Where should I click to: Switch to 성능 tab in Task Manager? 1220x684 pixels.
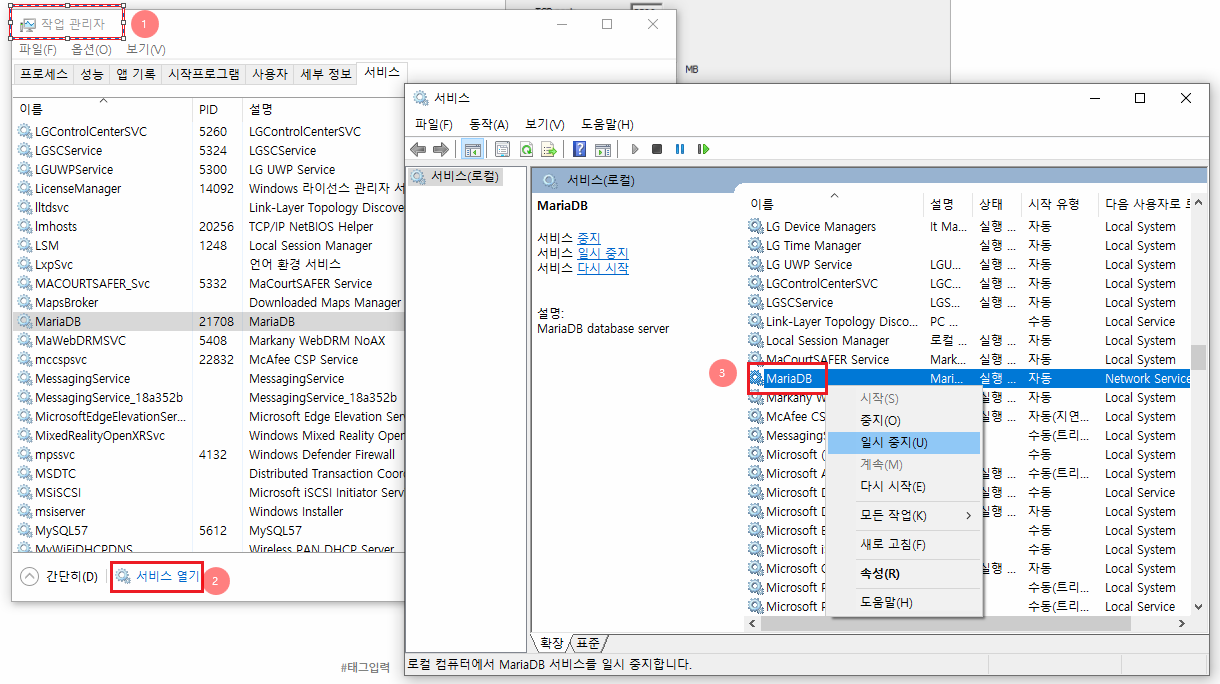tap(91, 74)
